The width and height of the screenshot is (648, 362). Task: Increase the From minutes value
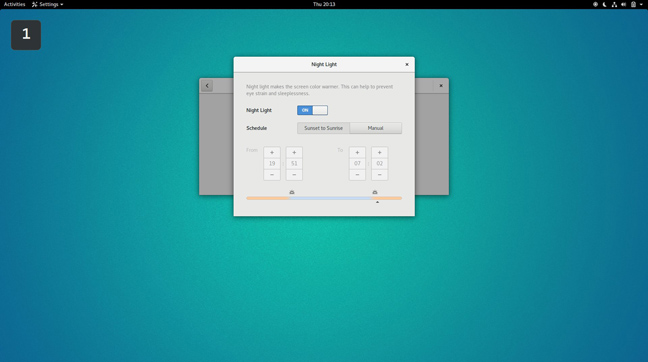pos(294,152)
